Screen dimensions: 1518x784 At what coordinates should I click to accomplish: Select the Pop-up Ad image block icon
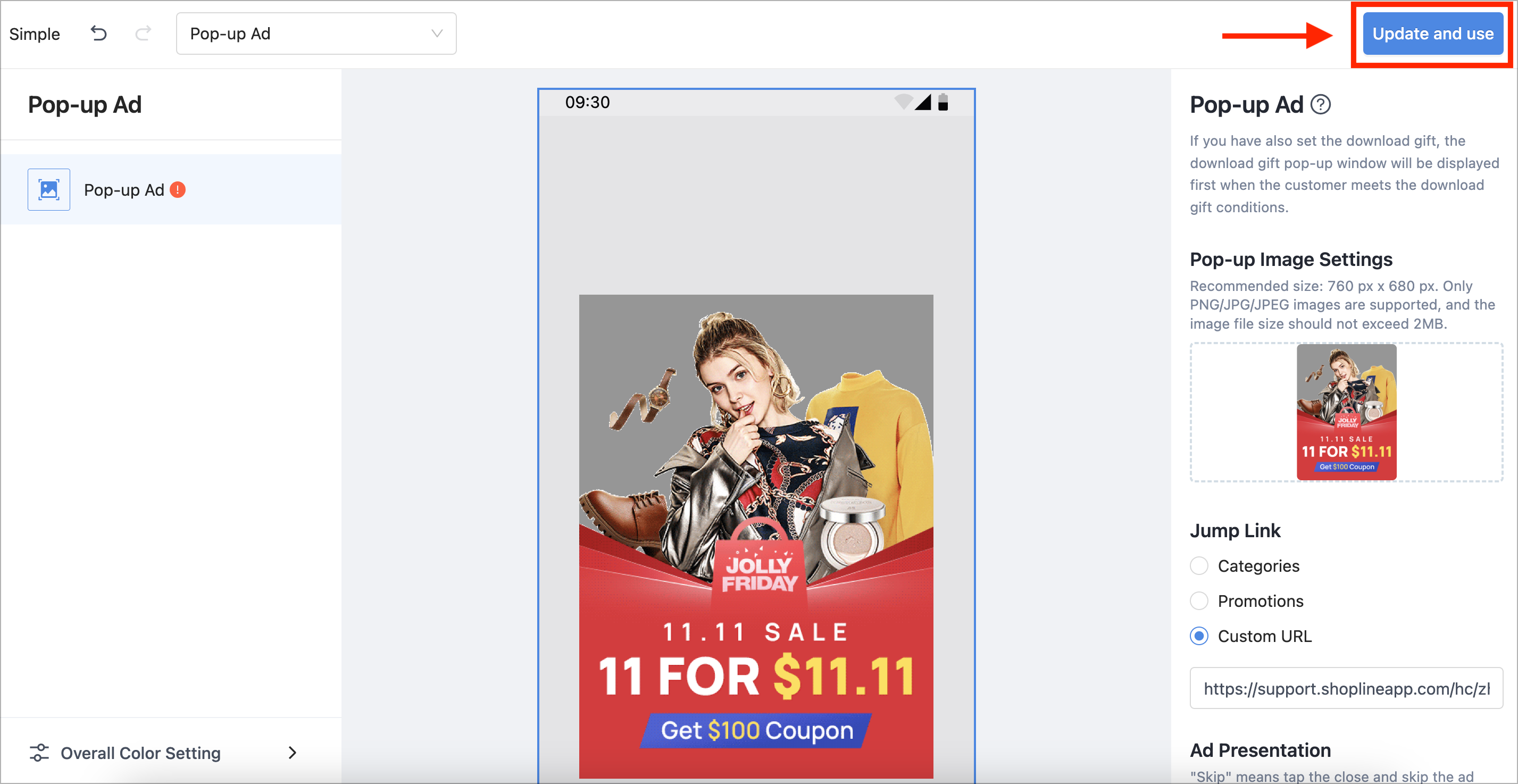pos(49,190)
